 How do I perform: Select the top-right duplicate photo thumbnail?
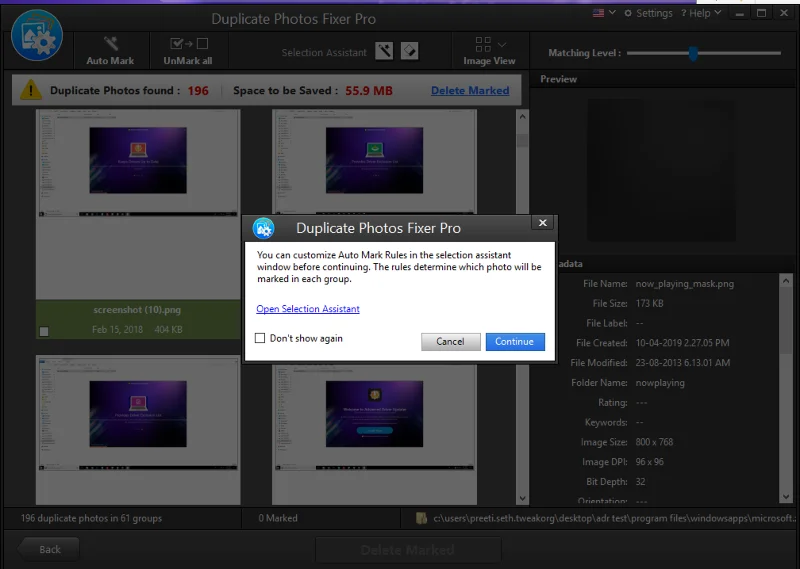pyautogui.click(x=374, y=161)
